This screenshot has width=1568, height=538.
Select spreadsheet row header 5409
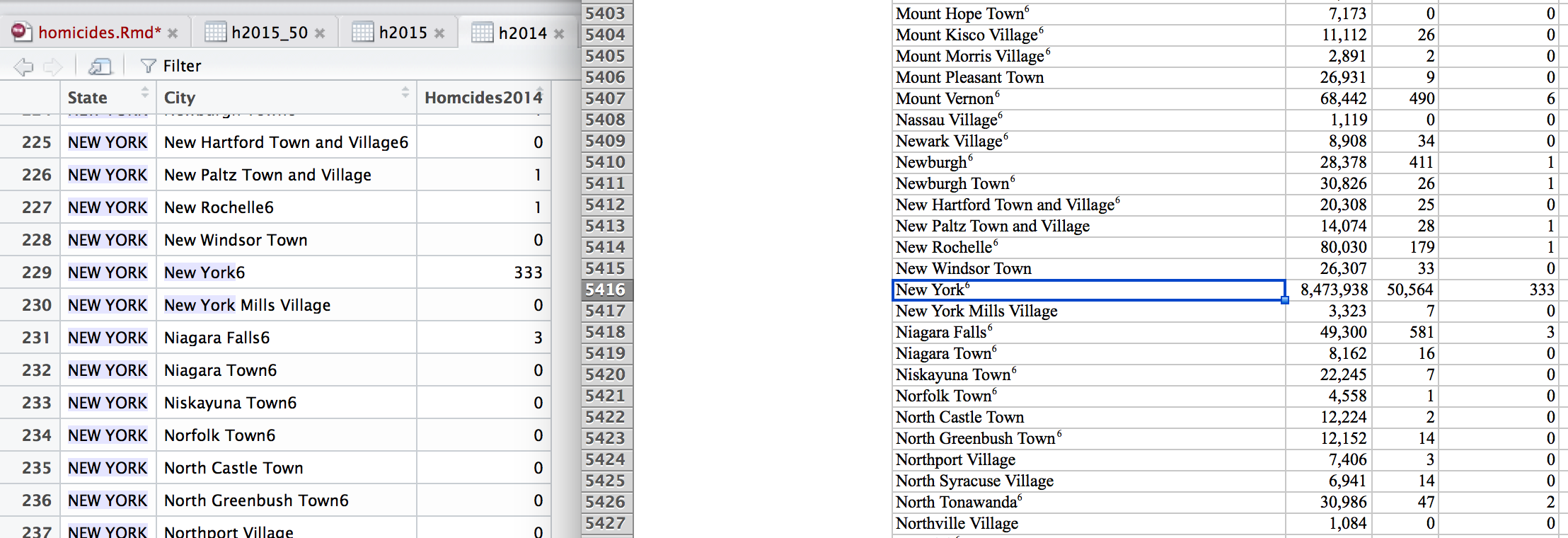point(606,141)
